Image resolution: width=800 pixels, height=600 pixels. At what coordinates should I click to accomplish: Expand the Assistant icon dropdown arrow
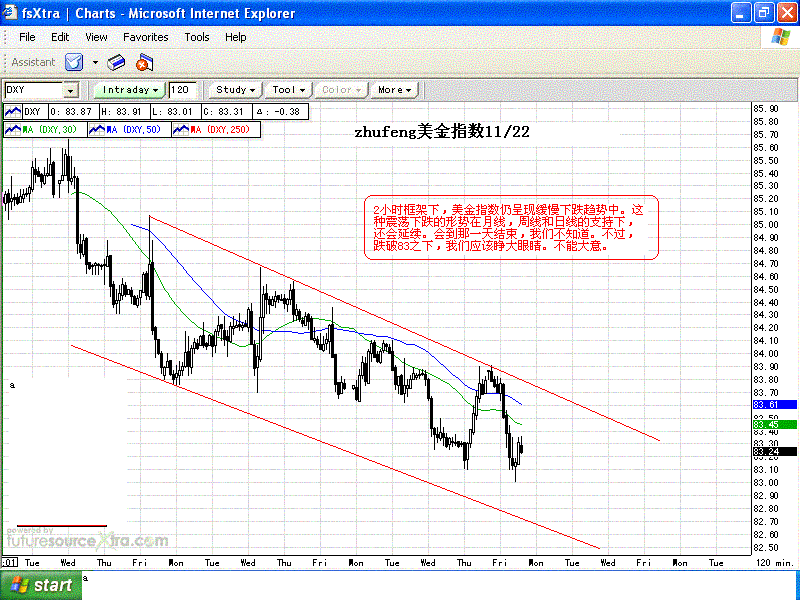(95, 63)
